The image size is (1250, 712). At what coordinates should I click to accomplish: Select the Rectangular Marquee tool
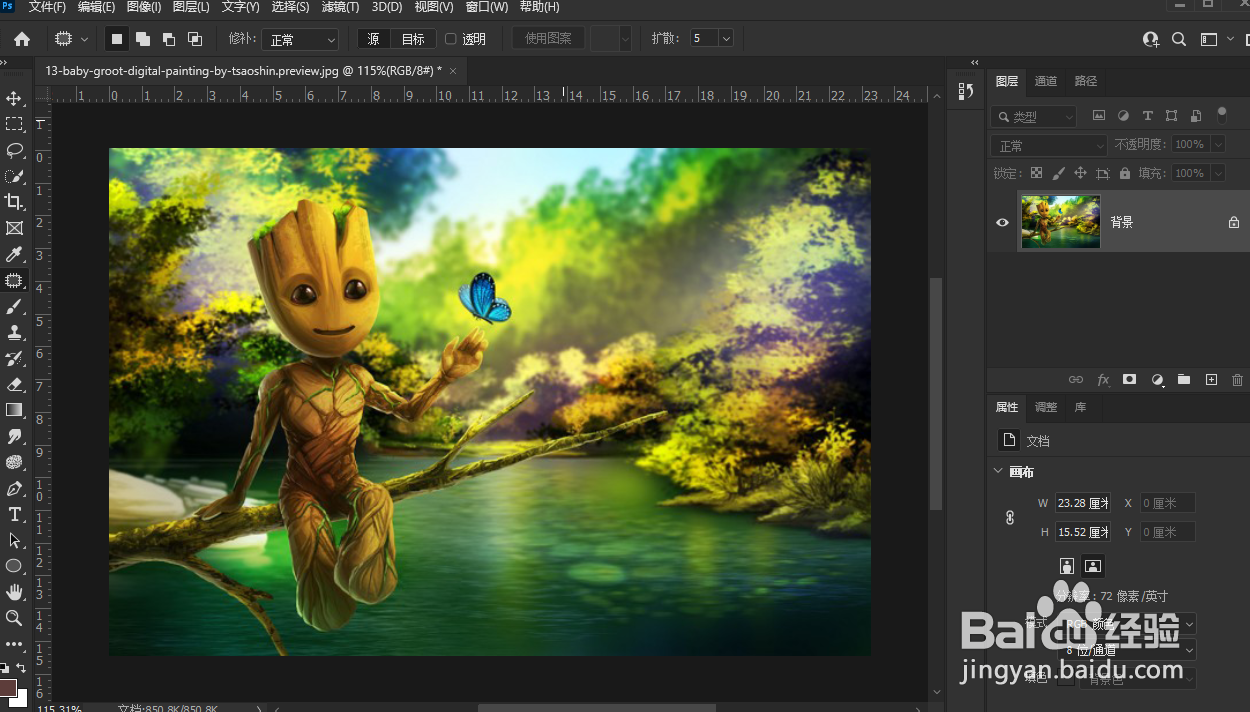tap(14, 124)
